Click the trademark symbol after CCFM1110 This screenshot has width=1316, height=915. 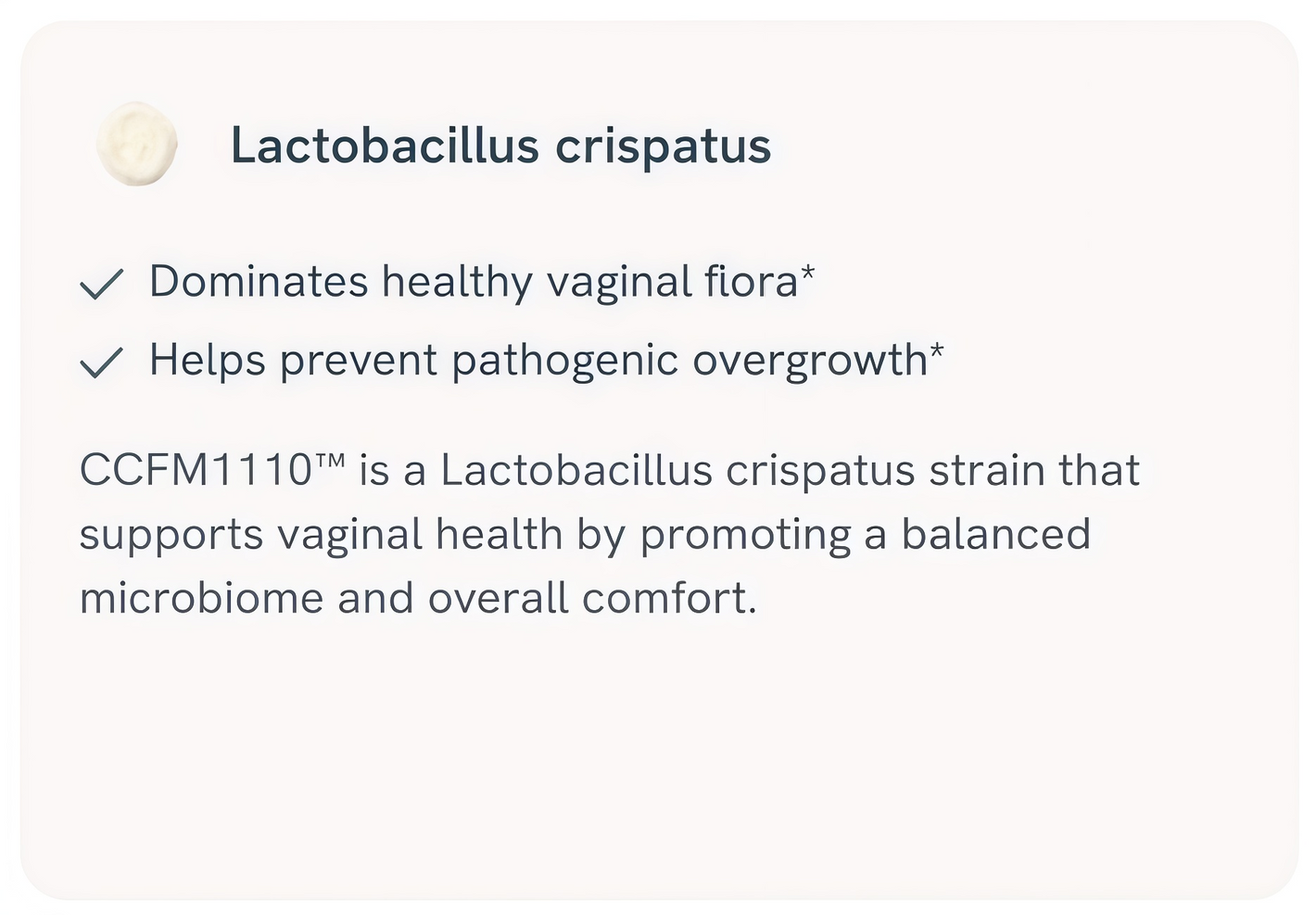pos(330,461)
